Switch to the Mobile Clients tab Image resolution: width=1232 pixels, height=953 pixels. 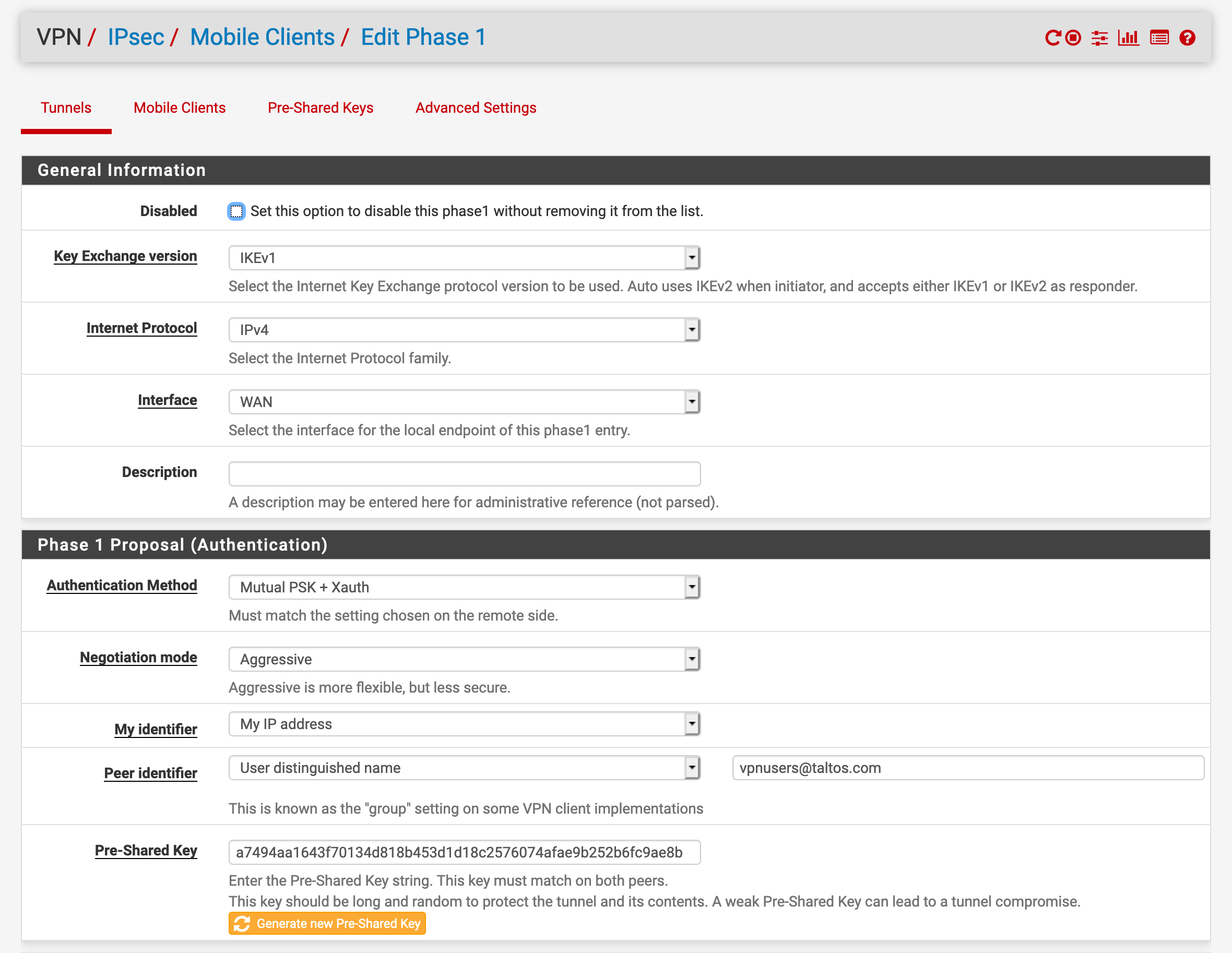pos(180,108)
